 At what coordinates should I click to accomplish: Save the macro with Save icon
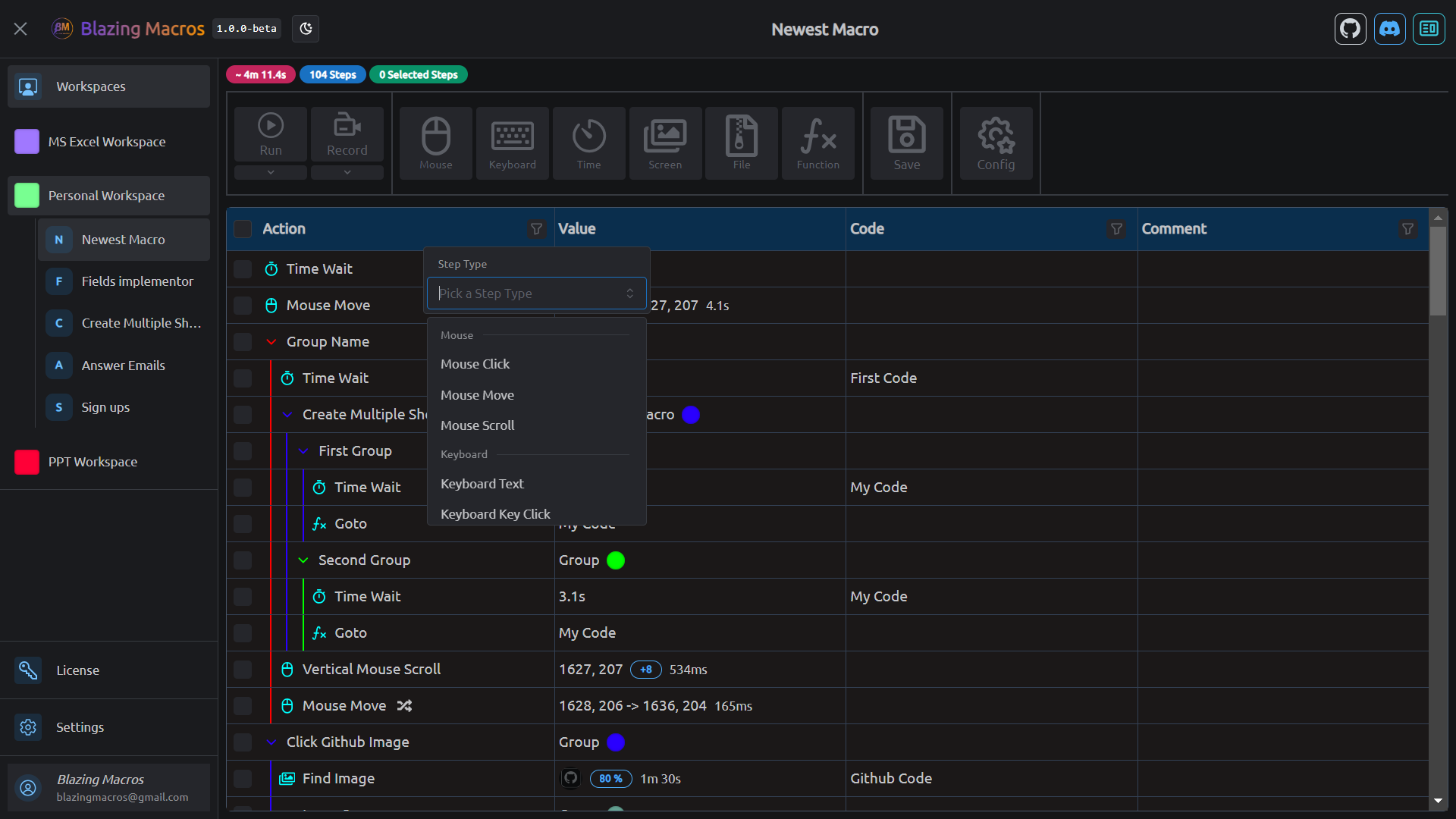[907, 143]
